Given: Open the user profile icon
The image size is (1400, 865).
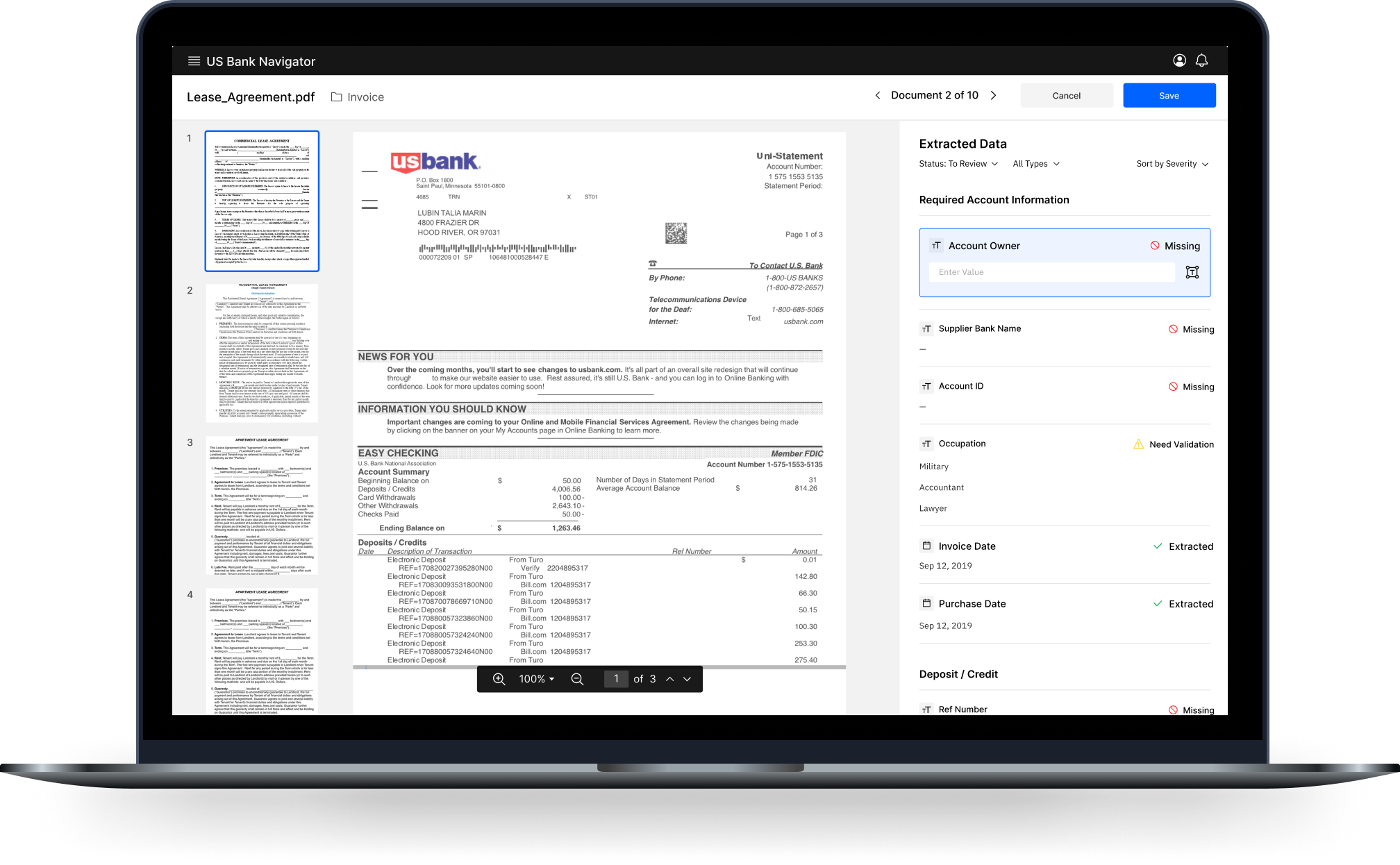Looking at the screenshot, I should (1179, 60).
